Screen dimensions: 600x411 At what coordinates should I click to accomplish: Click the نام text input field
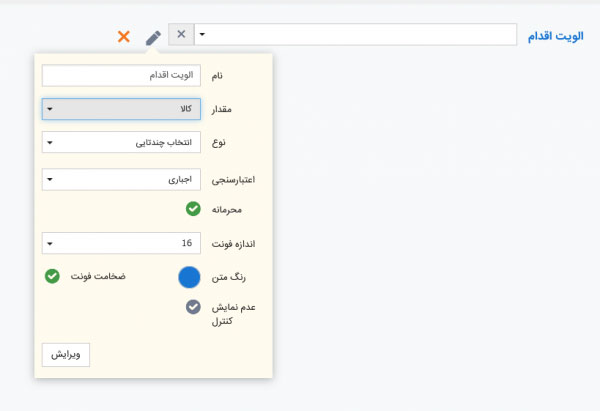point(122,76)
